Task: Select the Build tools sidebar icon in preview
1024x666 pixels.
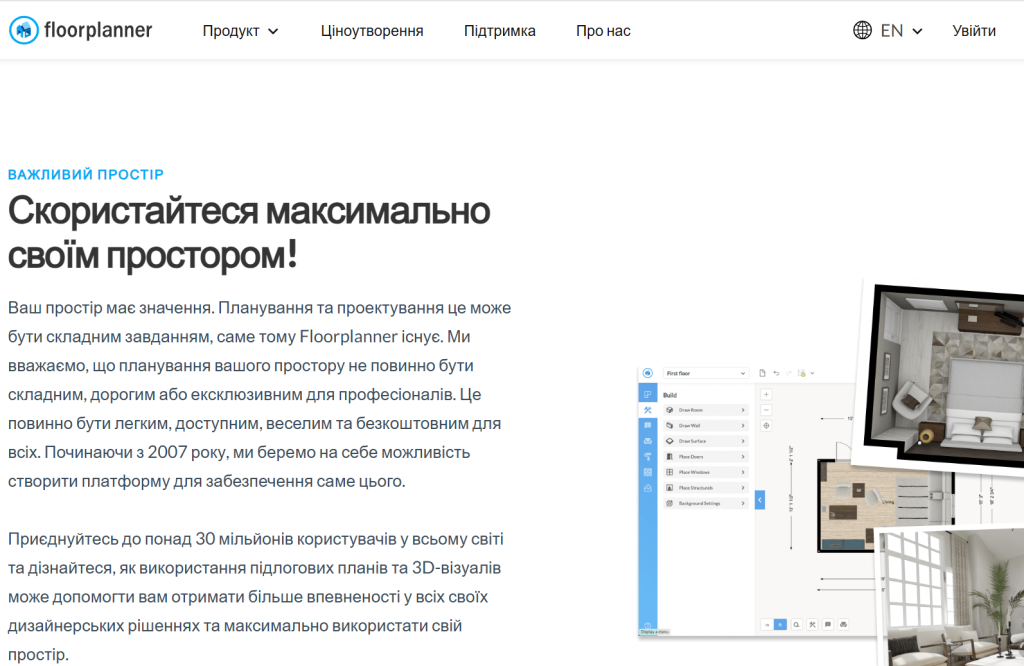Action: (x=647, y=410)
